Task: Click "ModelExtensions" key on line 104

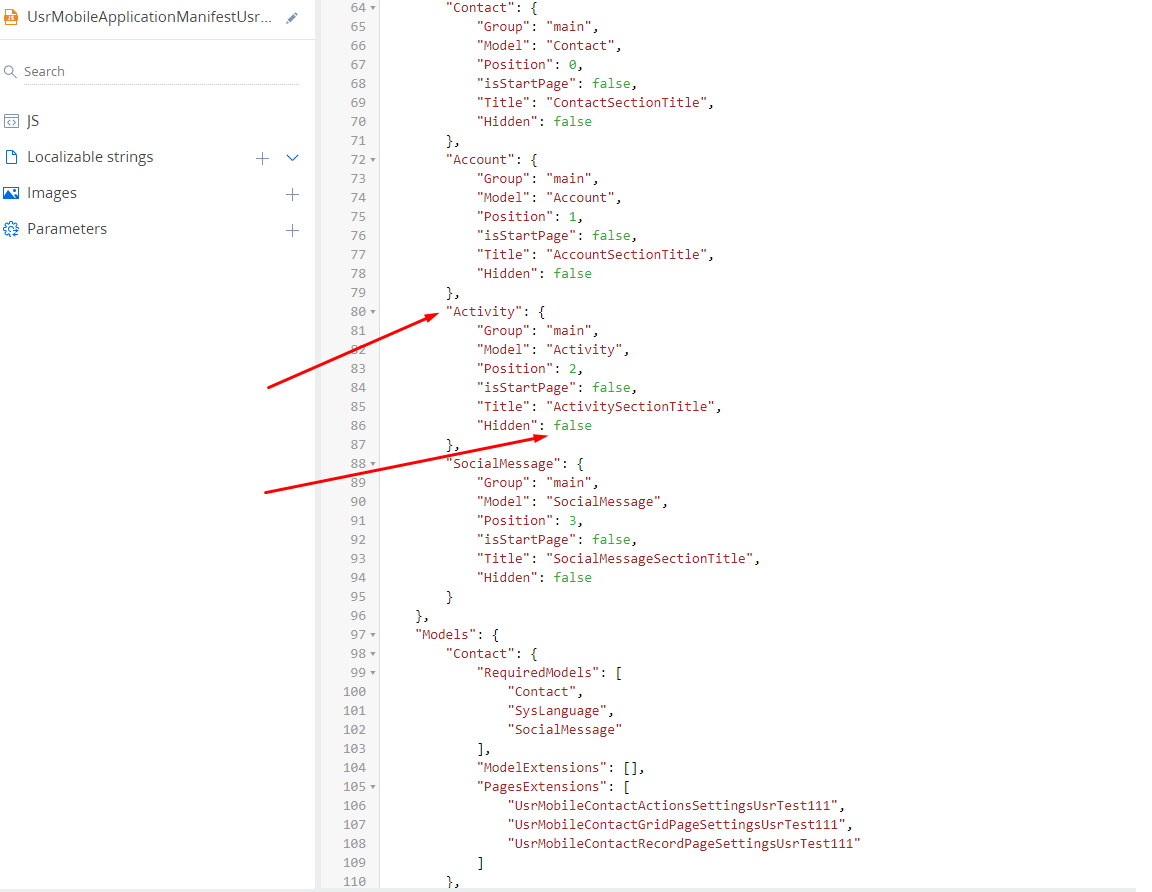Action: pos(541,767)
